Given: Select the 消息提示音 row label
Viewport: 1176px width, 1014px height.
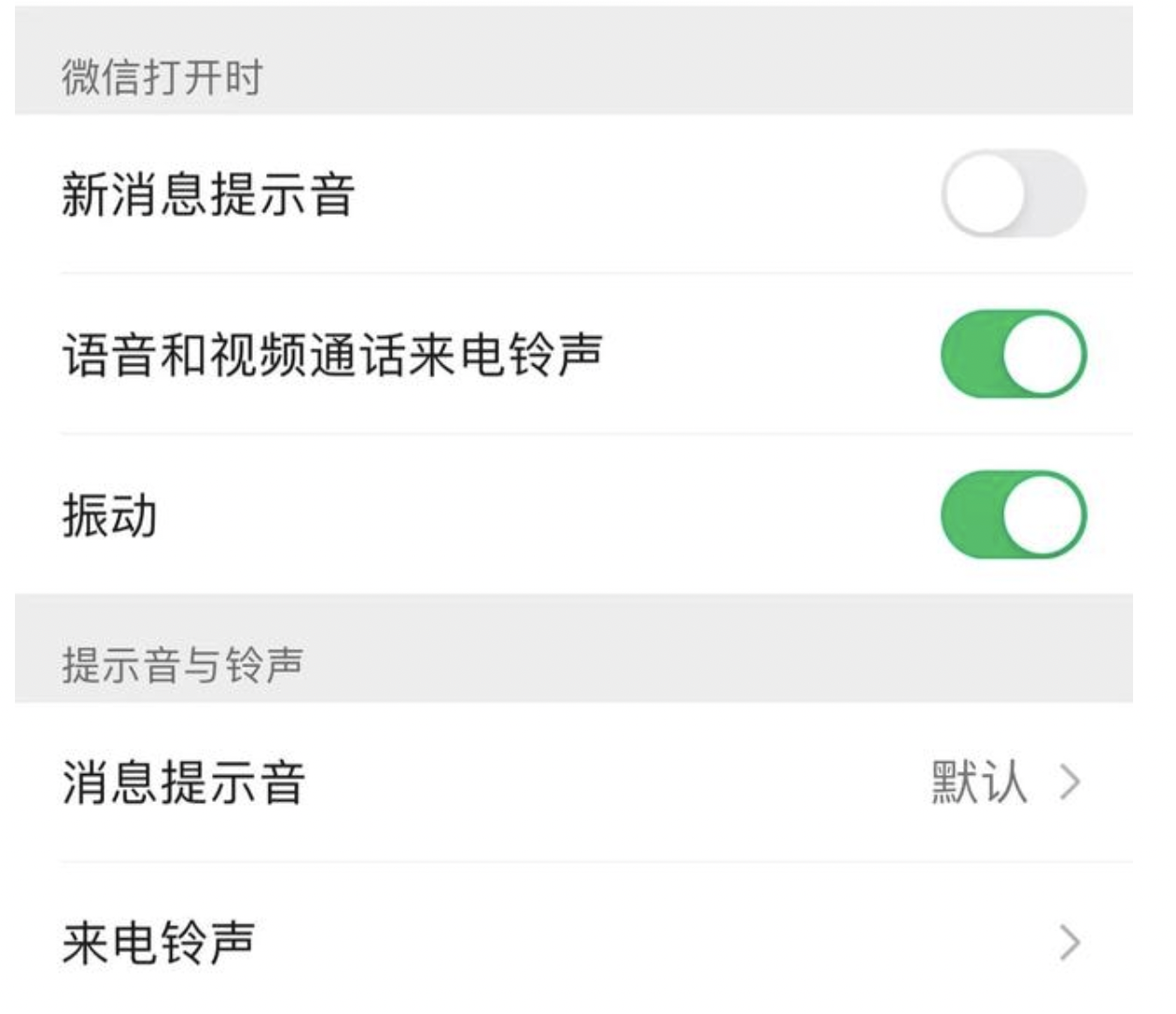Looking at the screenshot, I should pyautogui.click(x=184, y=782).
